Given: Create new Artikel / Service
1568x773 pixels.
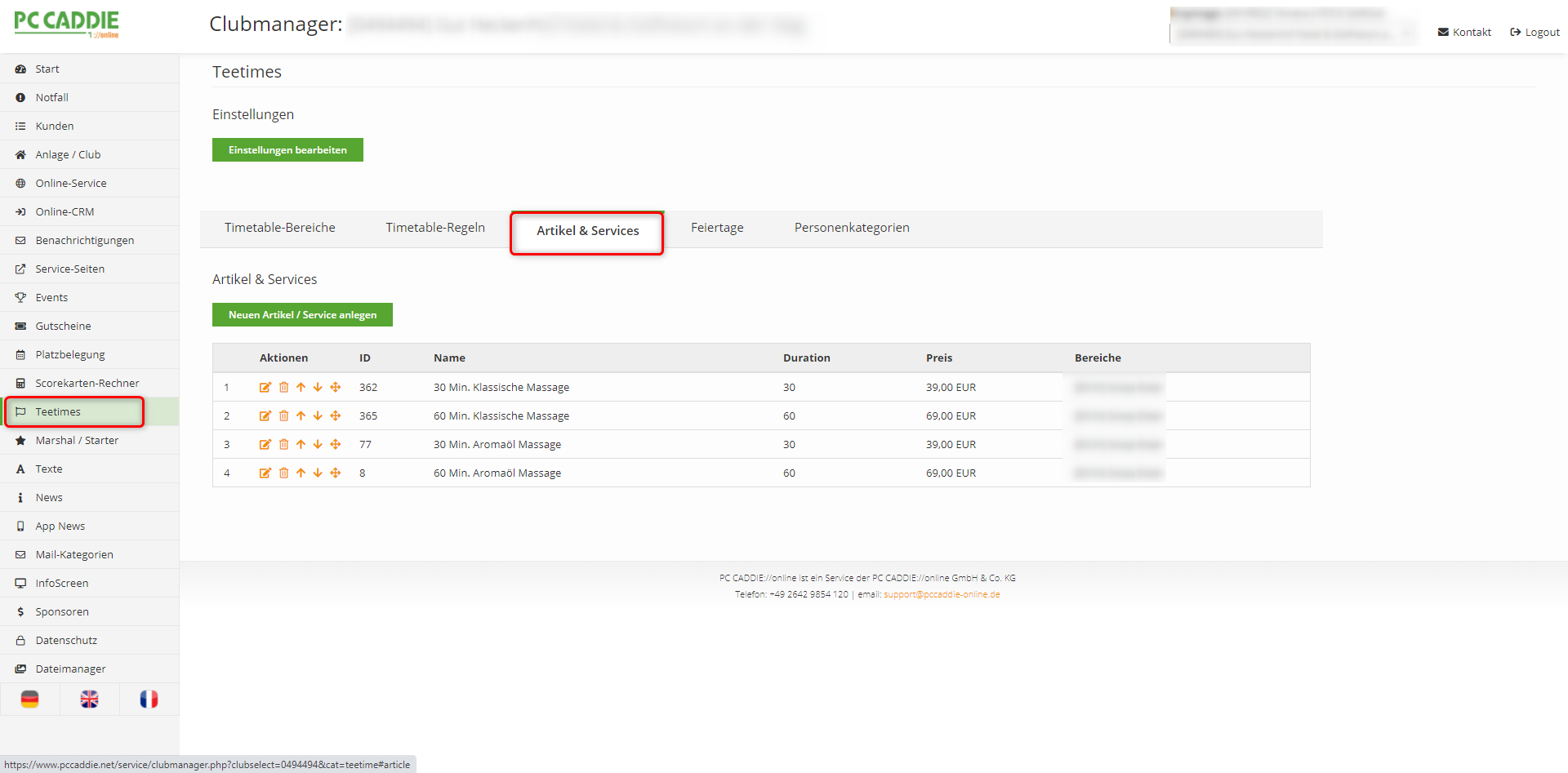Looking at the screenshot, I should tap(302, 315).
